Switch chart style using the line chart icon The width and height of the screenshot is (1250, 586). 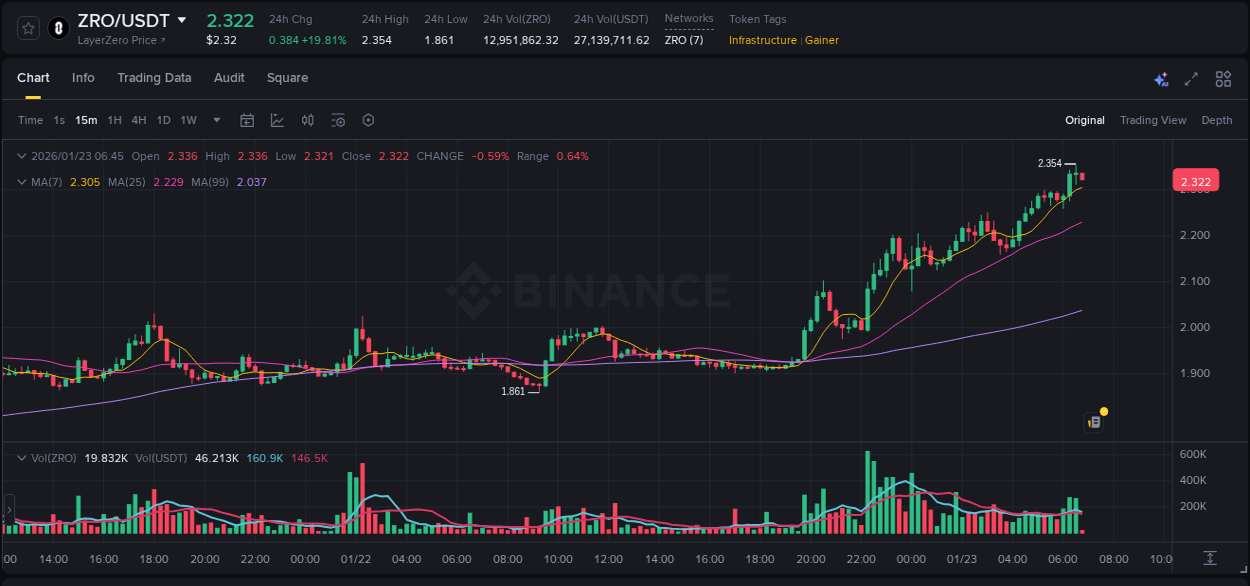coord(275,120)
